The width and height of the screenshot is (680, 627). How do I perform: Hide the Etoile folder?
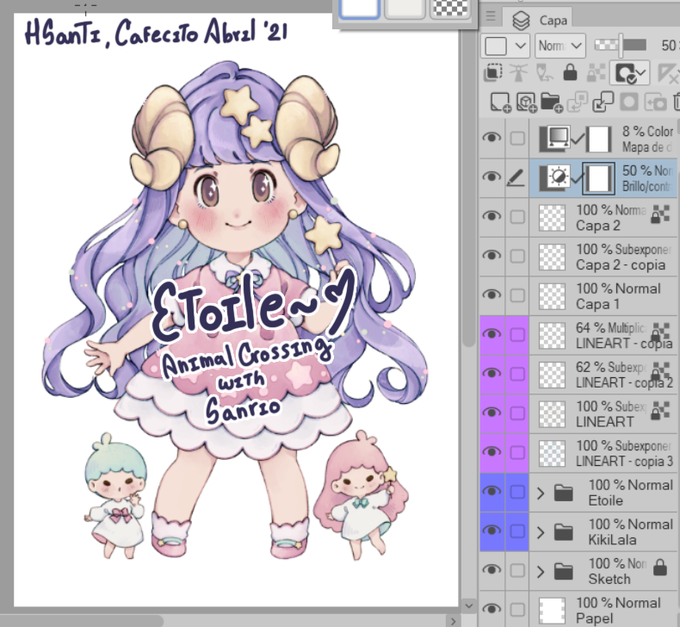point(491,491)
